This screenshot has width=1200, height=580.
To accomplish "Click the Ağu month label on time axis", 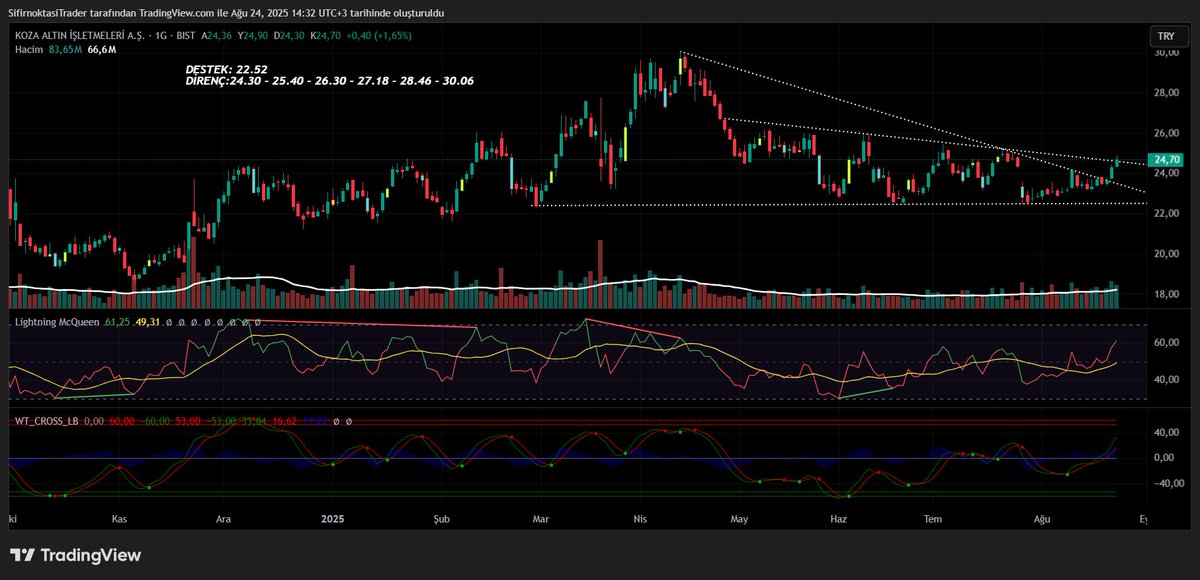I will (x=1043, y=520).
